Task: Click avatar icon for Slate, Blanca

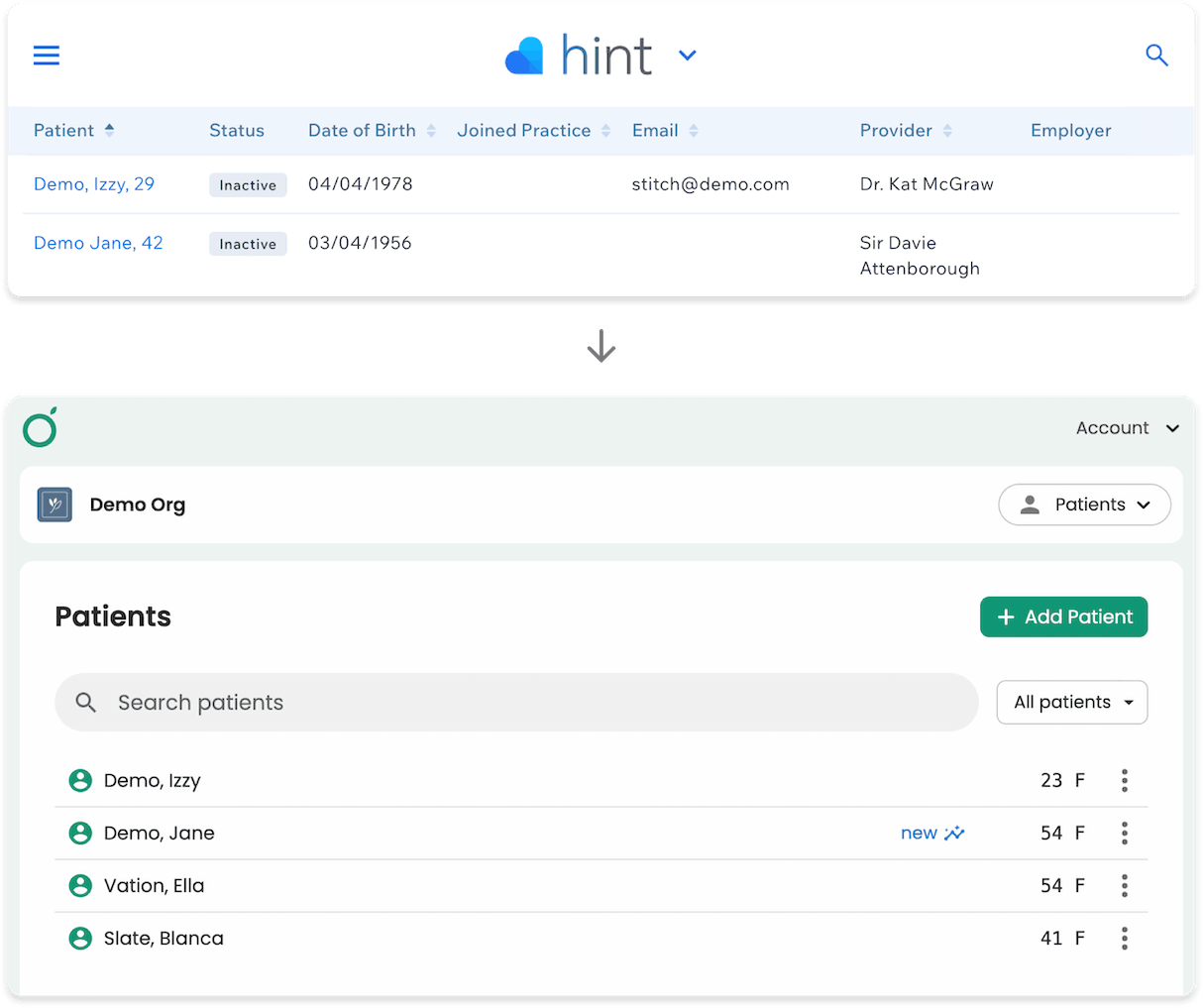Action: click(80, 939)
